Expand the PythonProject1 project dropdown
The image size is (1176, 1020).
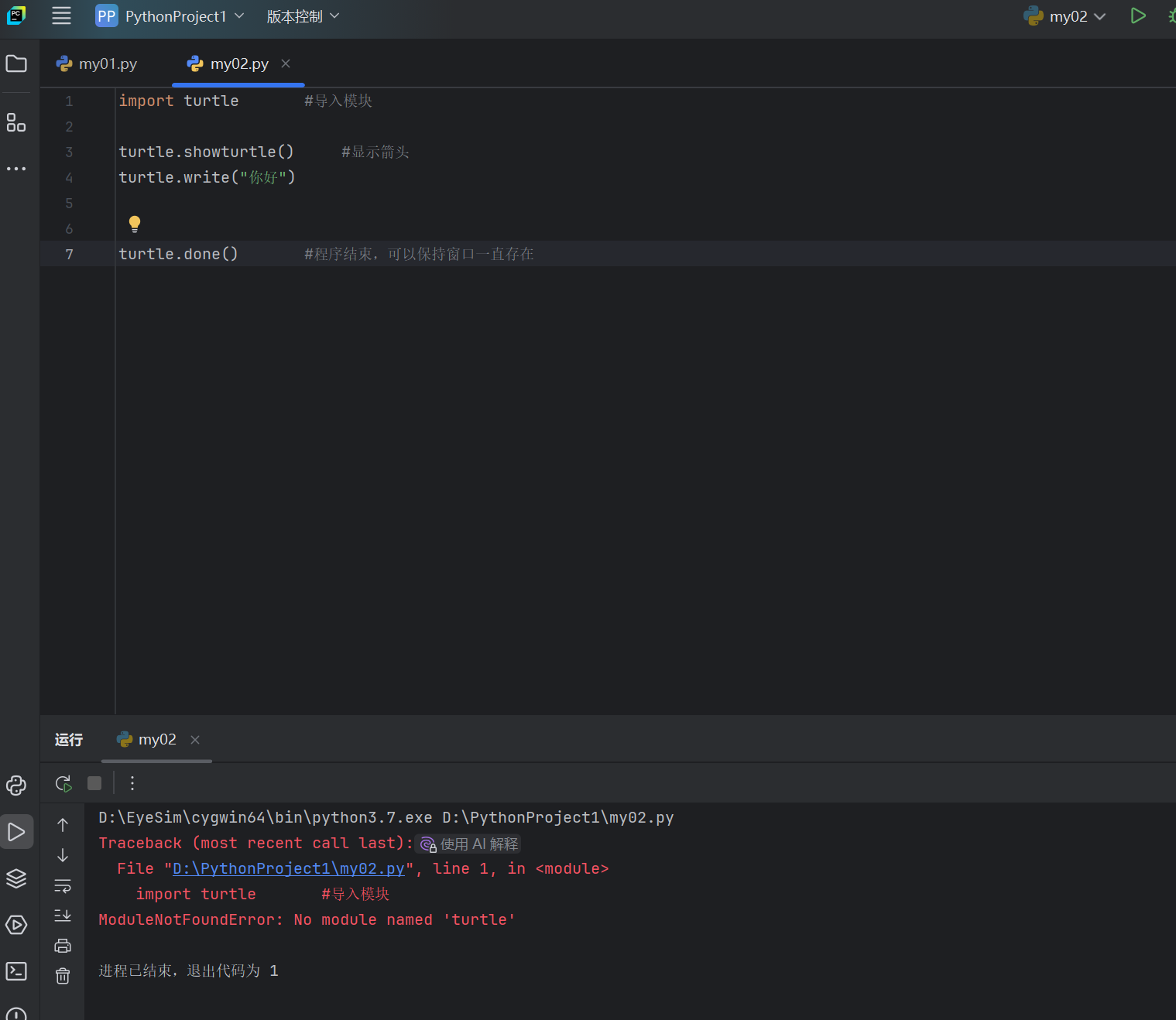(170, 16)
